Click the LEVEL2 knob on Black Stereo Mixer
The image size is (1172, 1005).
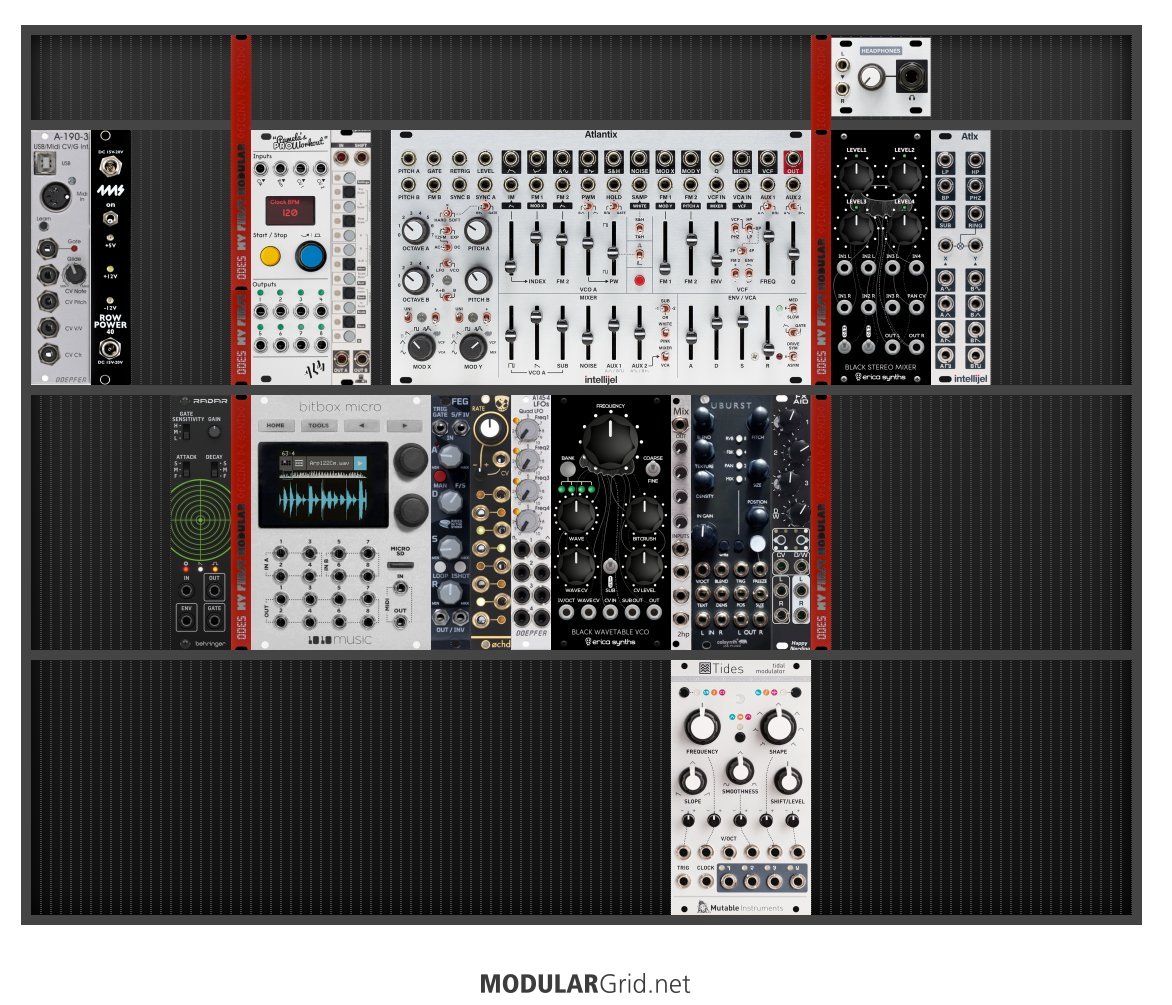[904, 175]
